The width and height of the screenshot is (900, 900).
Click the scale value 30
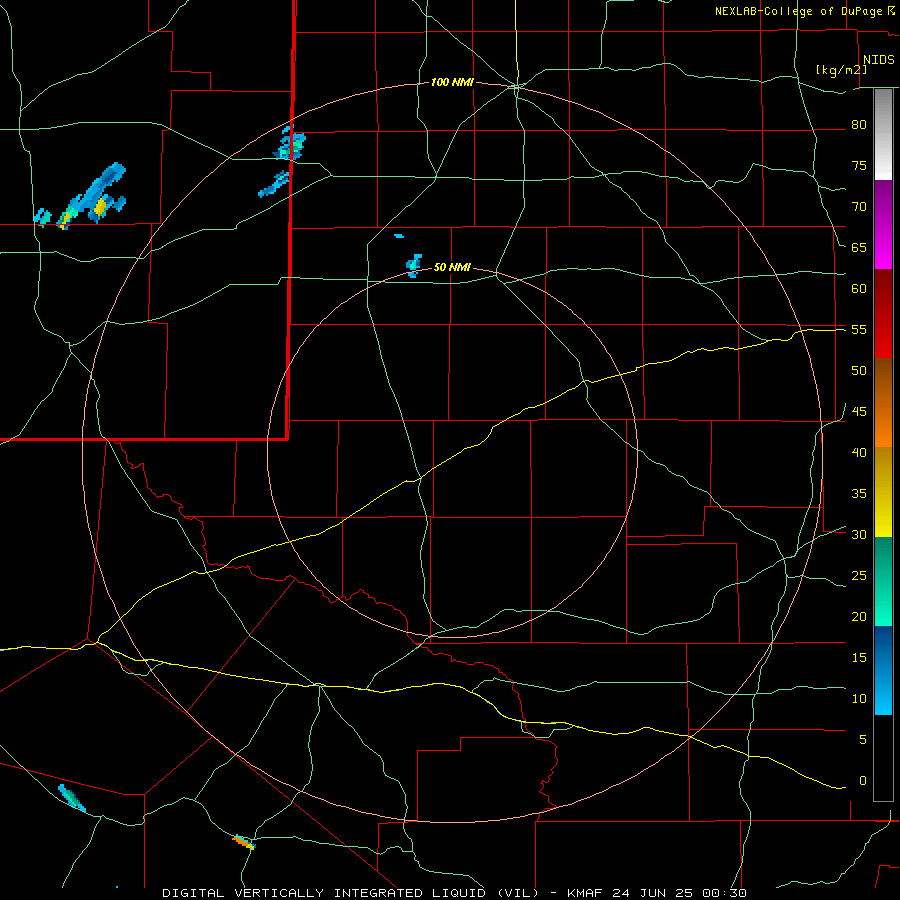[859, 534]
